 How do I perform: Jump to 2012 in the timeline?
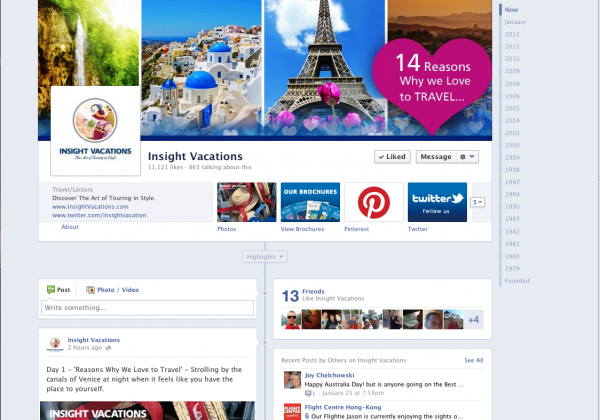pos(513,34)
